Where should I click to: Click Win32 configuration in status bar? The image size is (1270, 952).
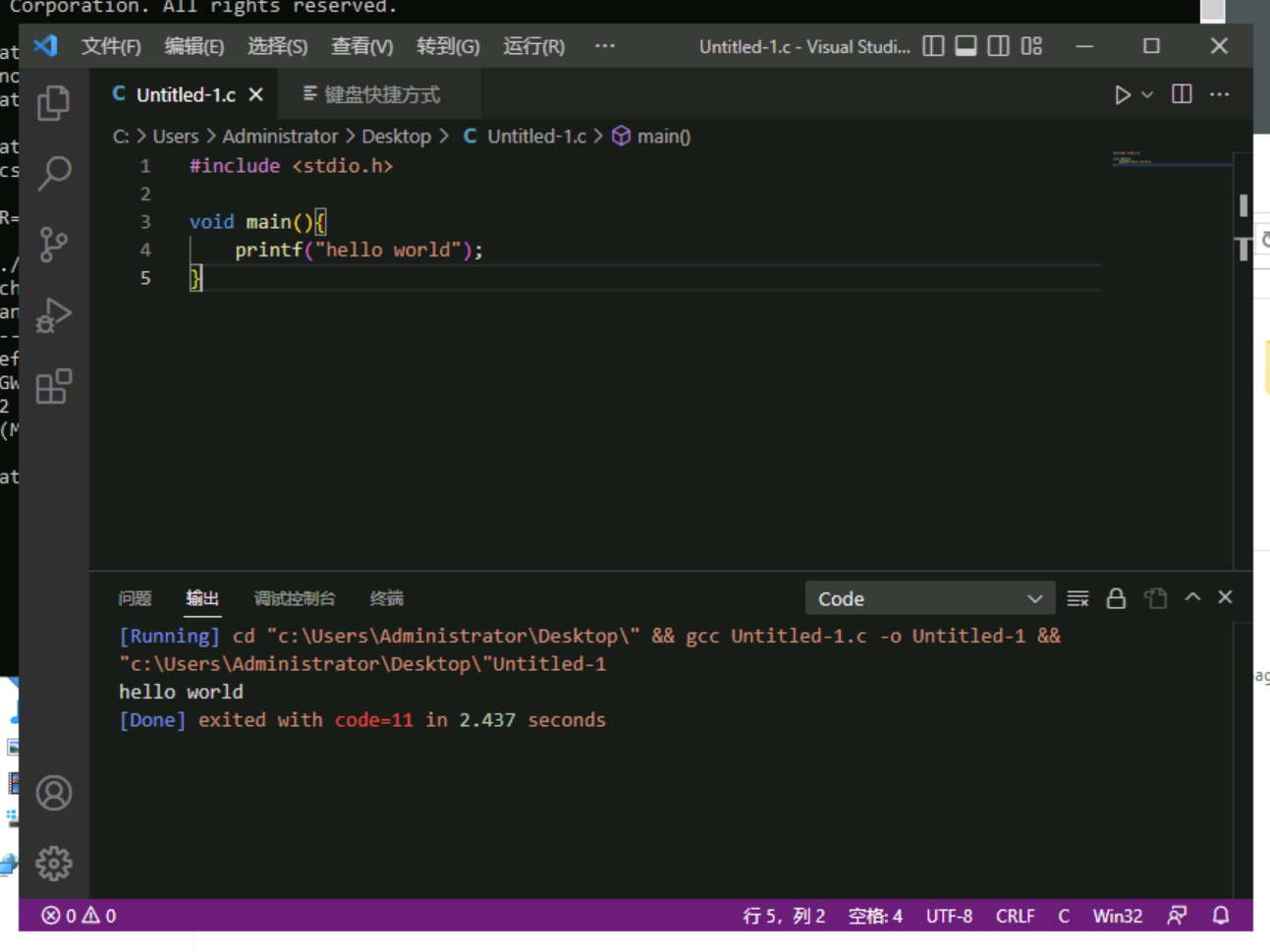point(1118,916)
